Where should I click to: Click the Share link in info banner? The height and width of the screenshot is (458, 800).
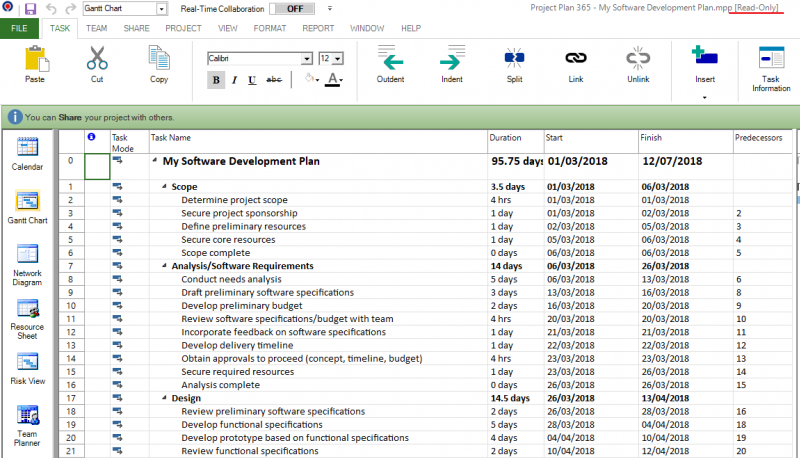point(70,117)
